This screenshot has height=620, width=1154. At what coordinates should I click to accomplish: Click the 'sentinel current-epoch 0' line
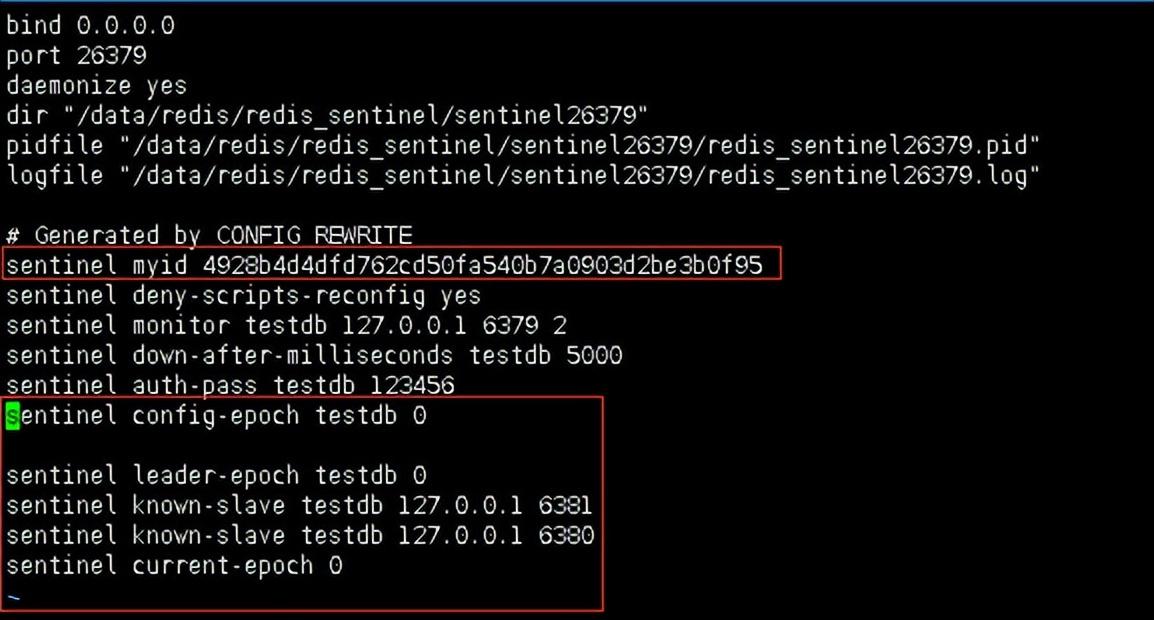pos(174,566)
